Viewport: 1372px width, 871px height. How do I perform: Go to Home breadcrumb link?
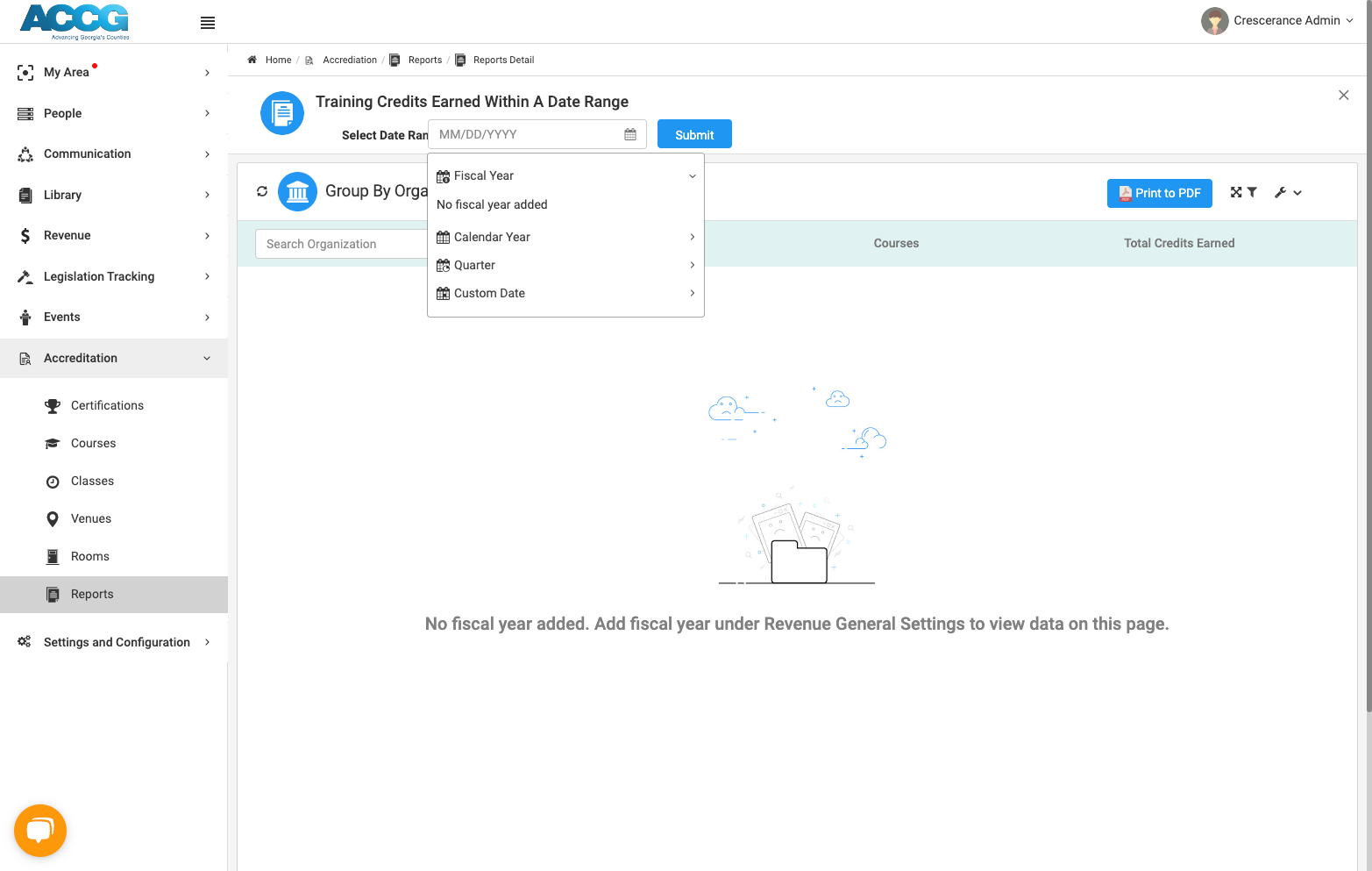pos(278,60)
